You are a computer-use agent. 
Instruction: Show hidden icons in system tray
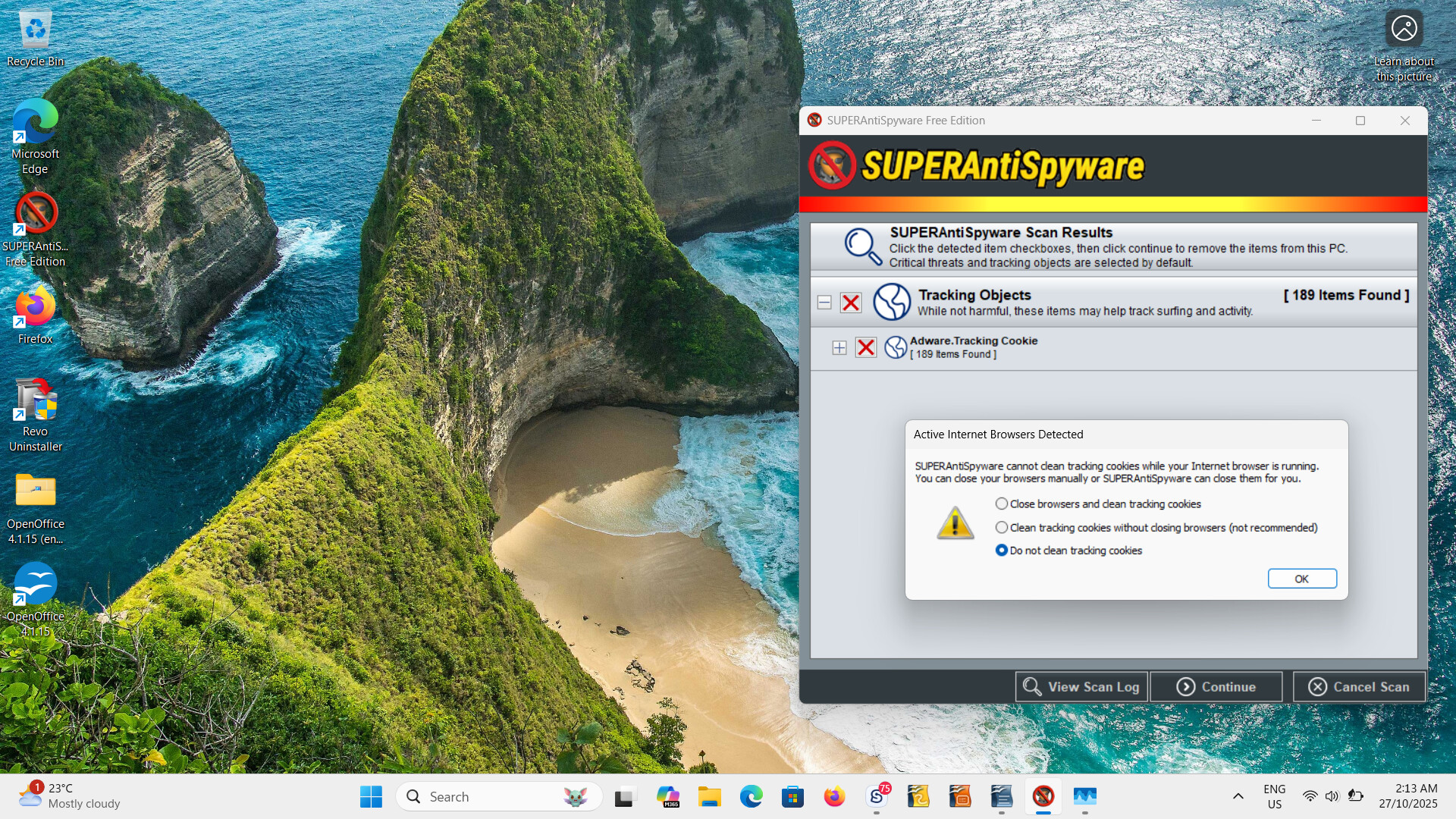pos(1238,796)
